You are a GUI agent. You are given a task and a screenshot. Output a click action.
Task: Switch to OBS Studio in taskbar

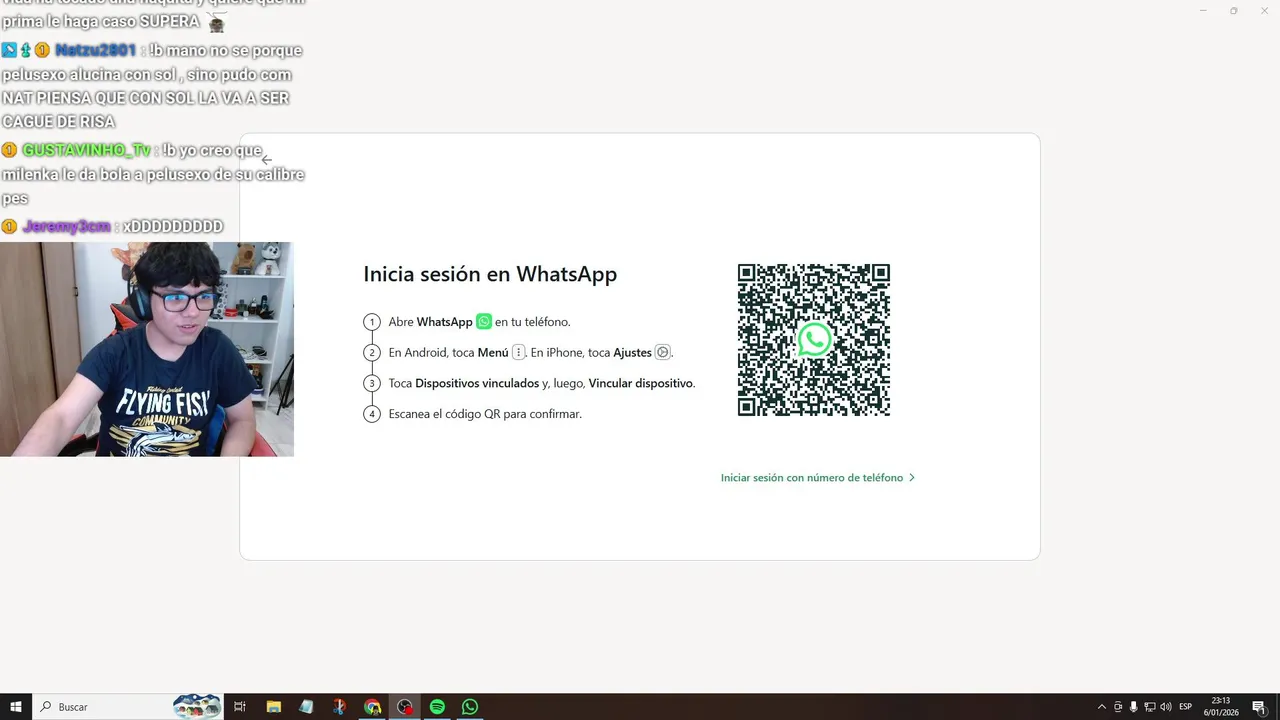(x=405, y=707)
